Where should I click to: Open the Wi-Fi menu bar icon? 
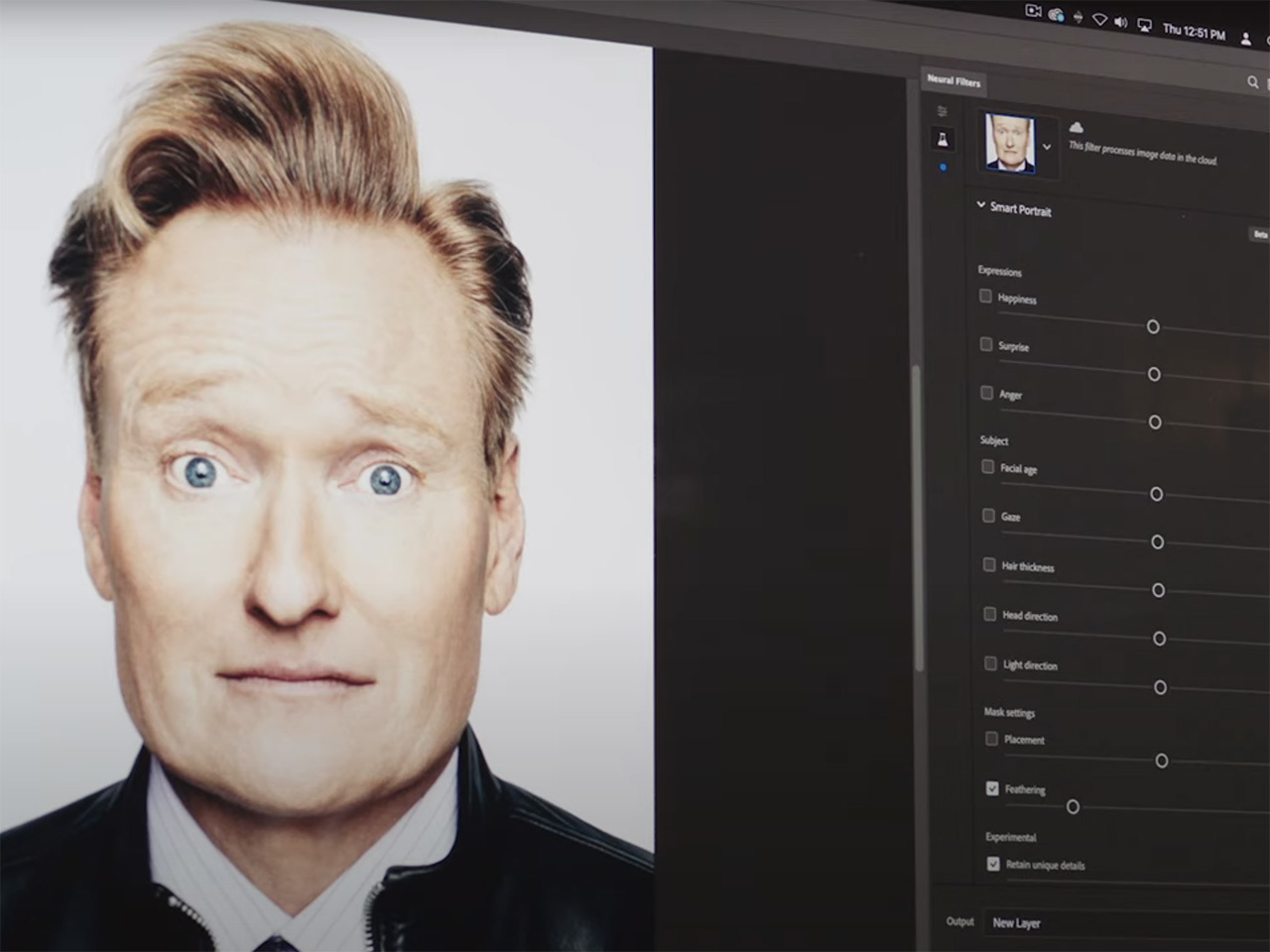click(1099, 19)
